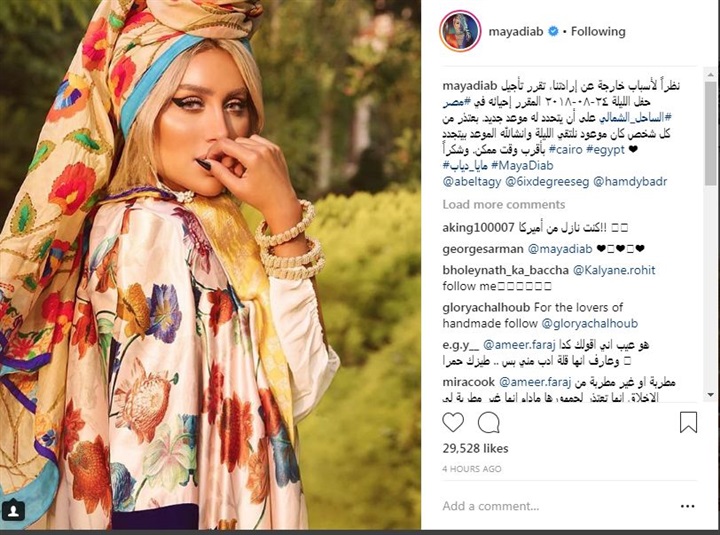Save the post with the bookmark icon
The image size is (720, 535).
[688, 422]
